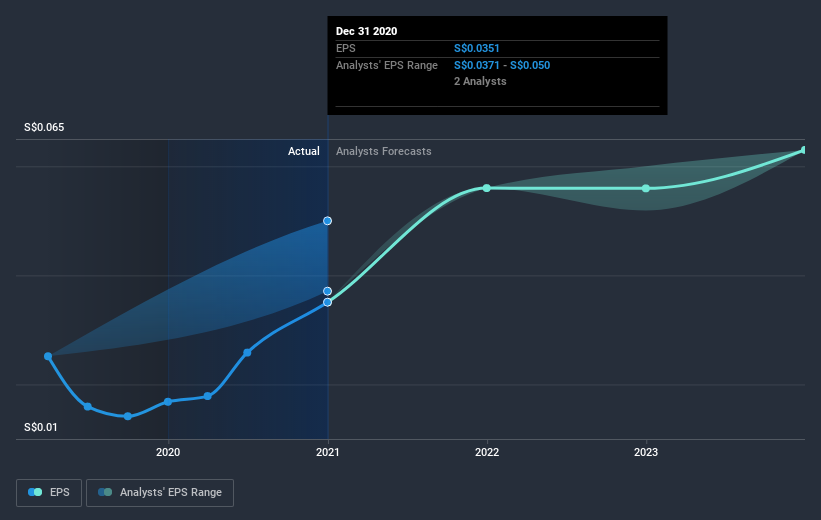Viewport: 821px width, 520px height.
Task: Click the 2022 x-axis label
Action: coord(487,452)
